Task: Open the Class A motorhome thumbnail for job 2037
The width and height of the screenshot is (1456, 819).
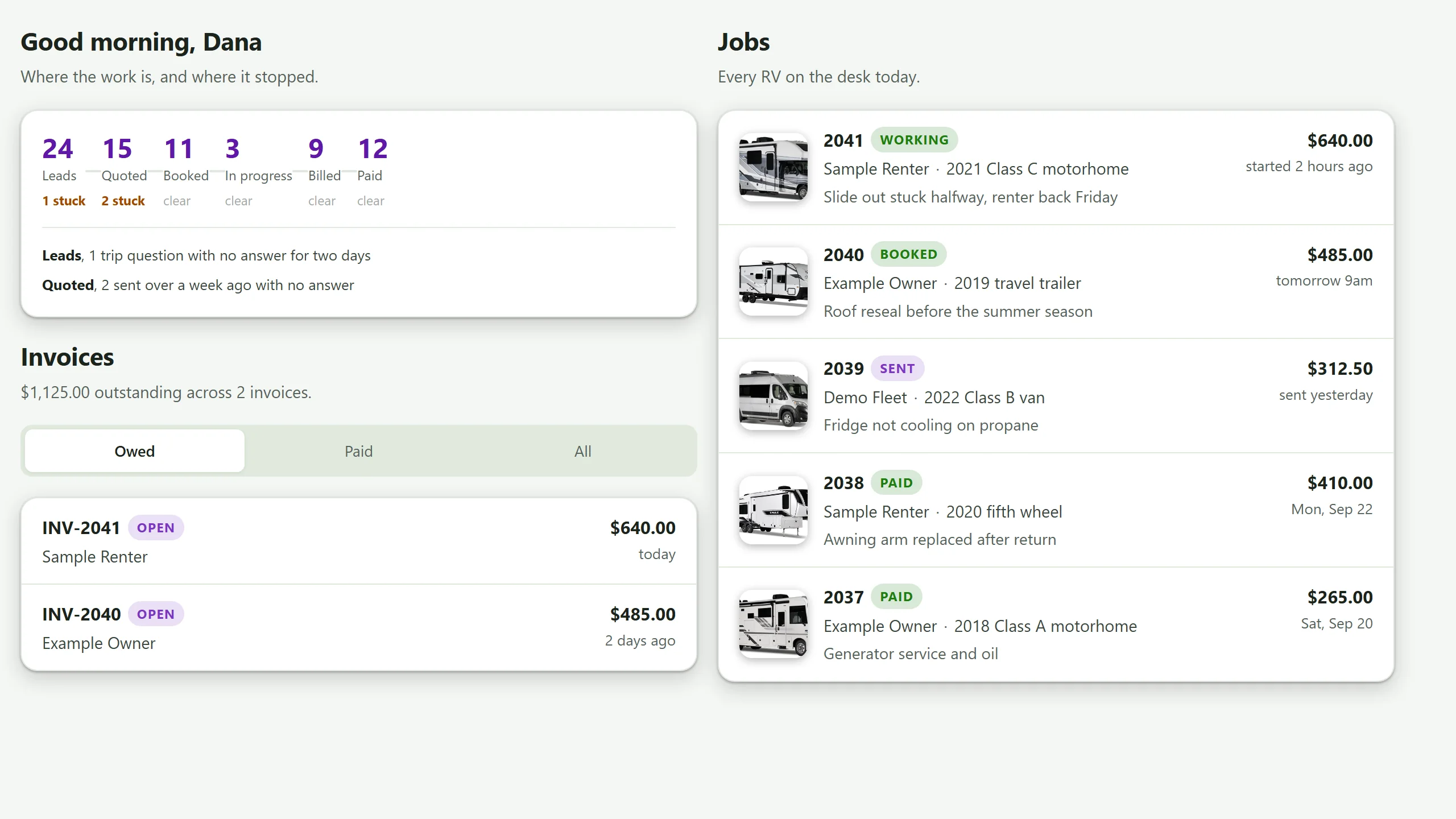Action: [773, 624]
